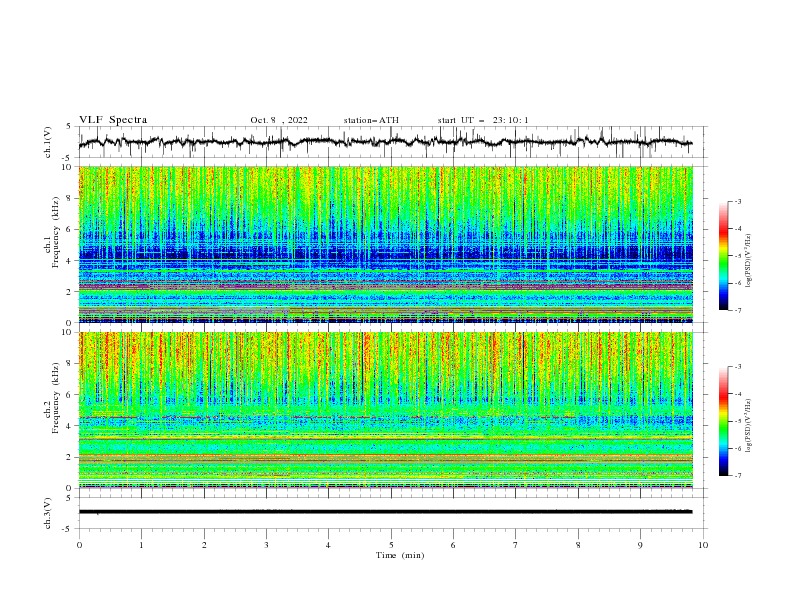Click the "start UT = 23:10:1" text
This screenshot has height=612, width=792.
[x=483, y=120]
